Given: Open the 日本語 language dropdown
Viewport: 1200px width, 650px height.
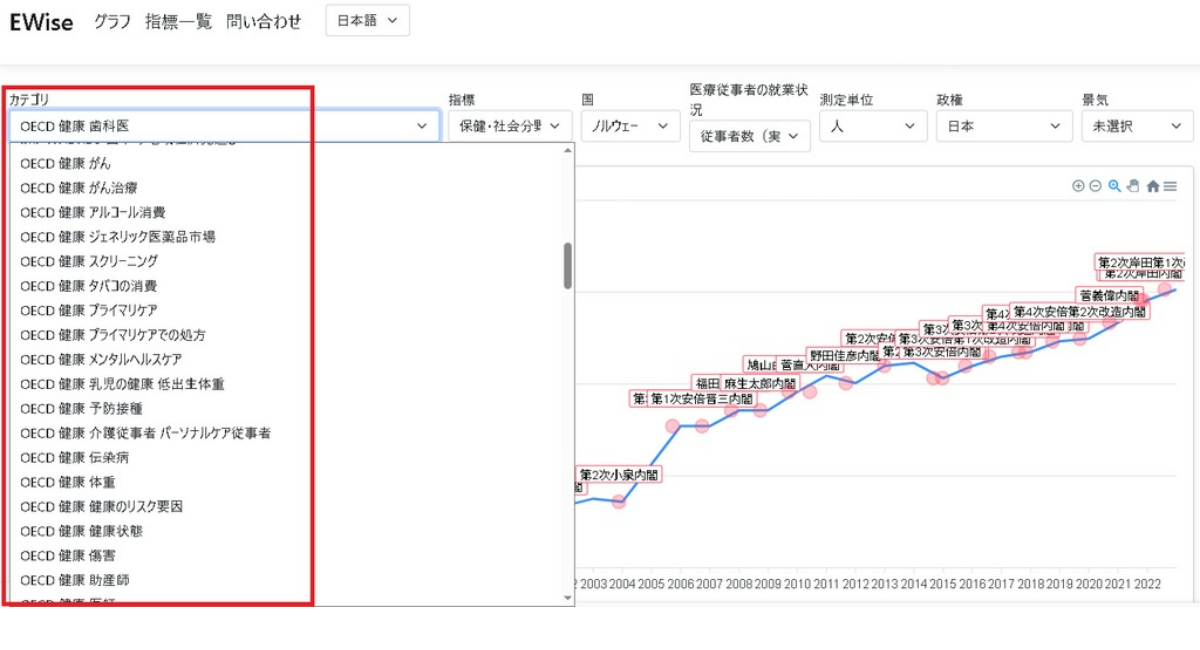Looking at the screenshot, I should click(x=367, y=21).
